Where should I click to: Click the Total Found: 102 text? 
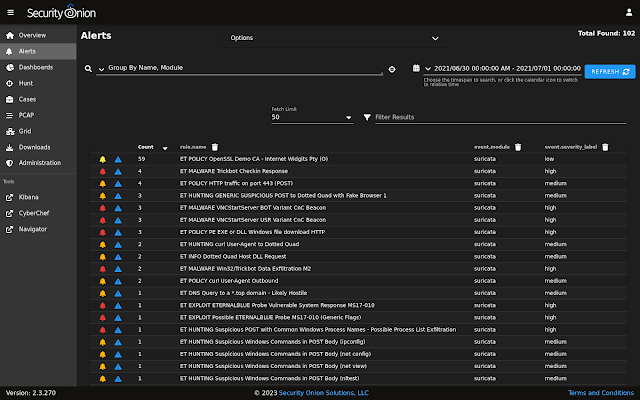(x=606, y=33)
